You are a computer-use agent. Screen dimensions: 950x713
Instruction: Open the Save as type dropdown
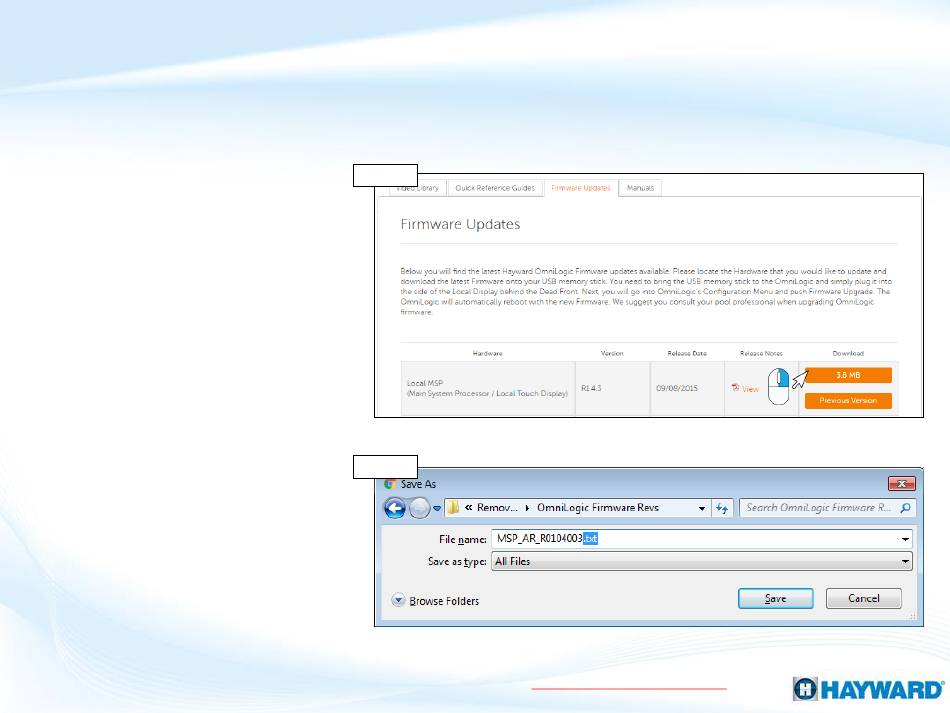pos(702,562)
